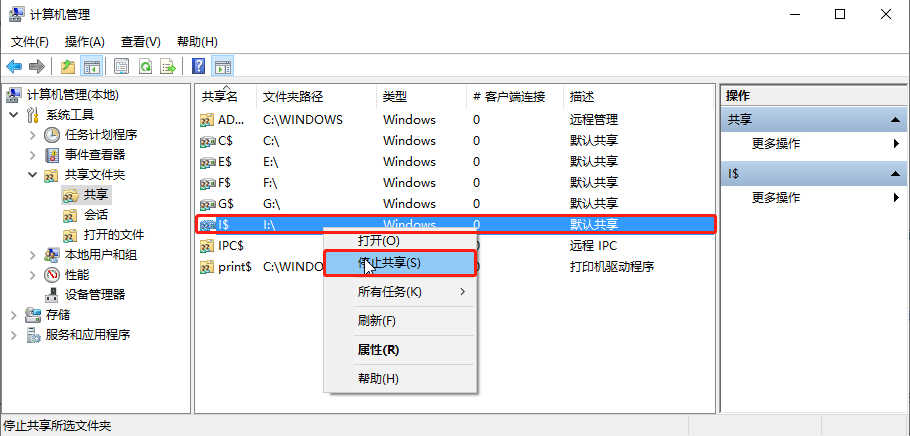Click the share icon of the E$ row
Image resolution: width=910 pixels, height=436 pixels.
(207, 162)
